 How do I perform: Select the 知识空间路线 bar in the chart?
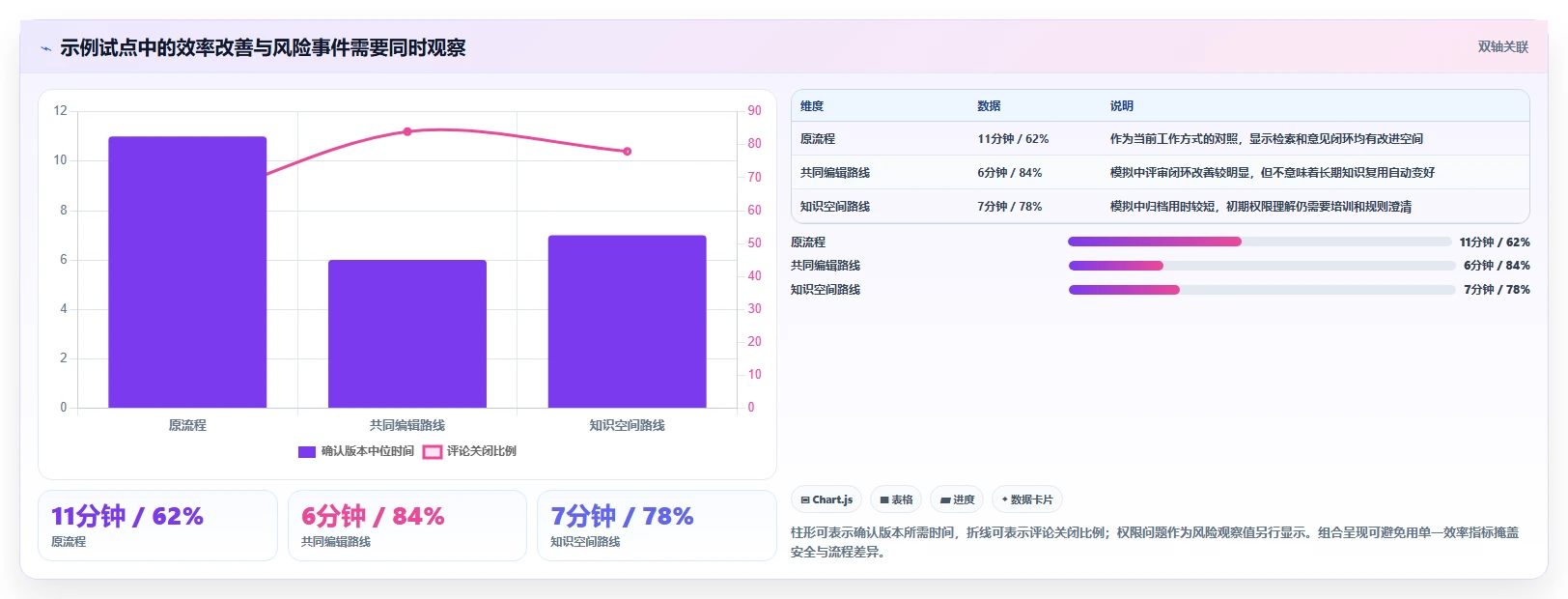(x=628, y=322)
